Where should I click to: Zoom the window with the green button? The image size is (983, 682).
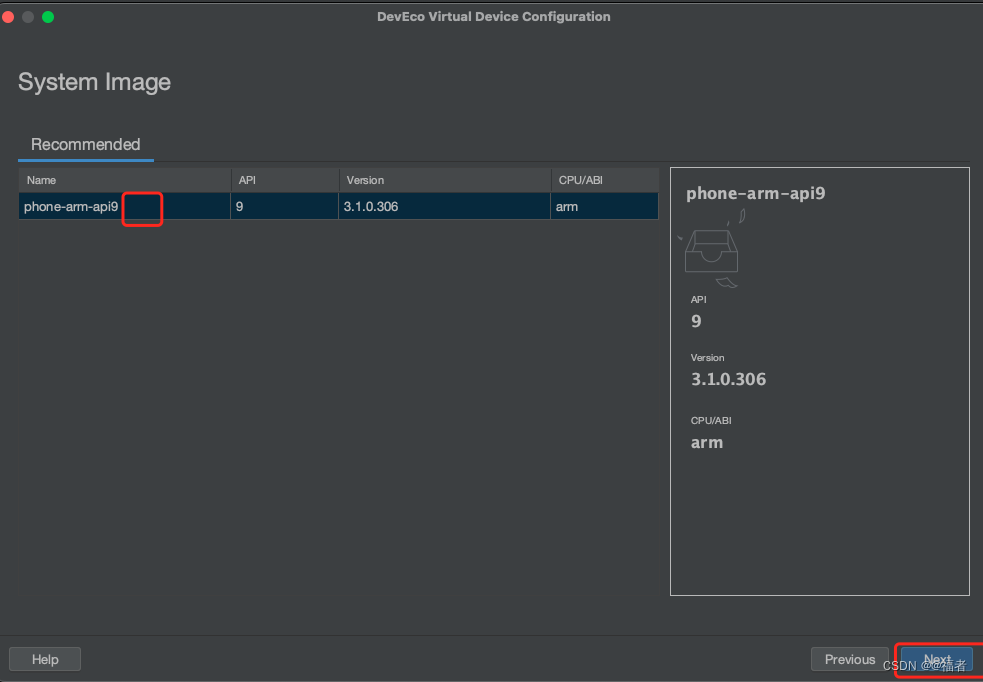click(x=48, y=17)
